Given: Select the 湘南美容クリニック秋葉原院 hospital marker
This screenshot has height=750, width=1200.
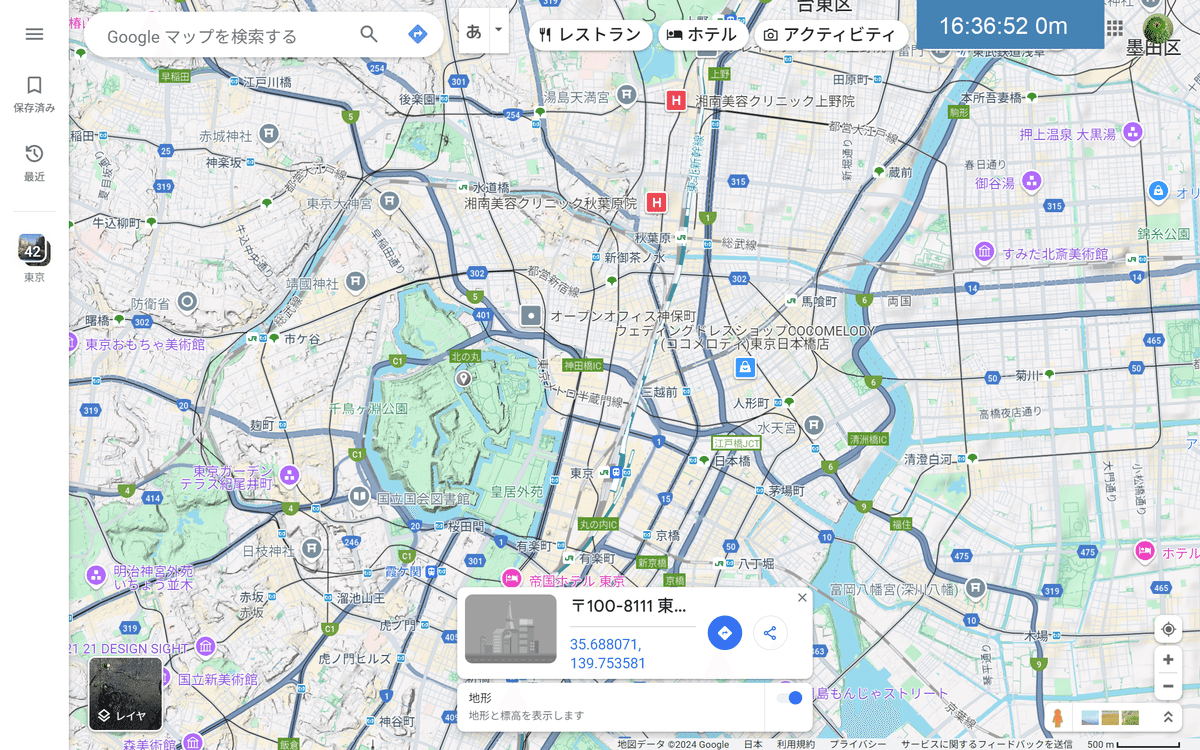Looking at the screenshot, I should pos(657,202).
